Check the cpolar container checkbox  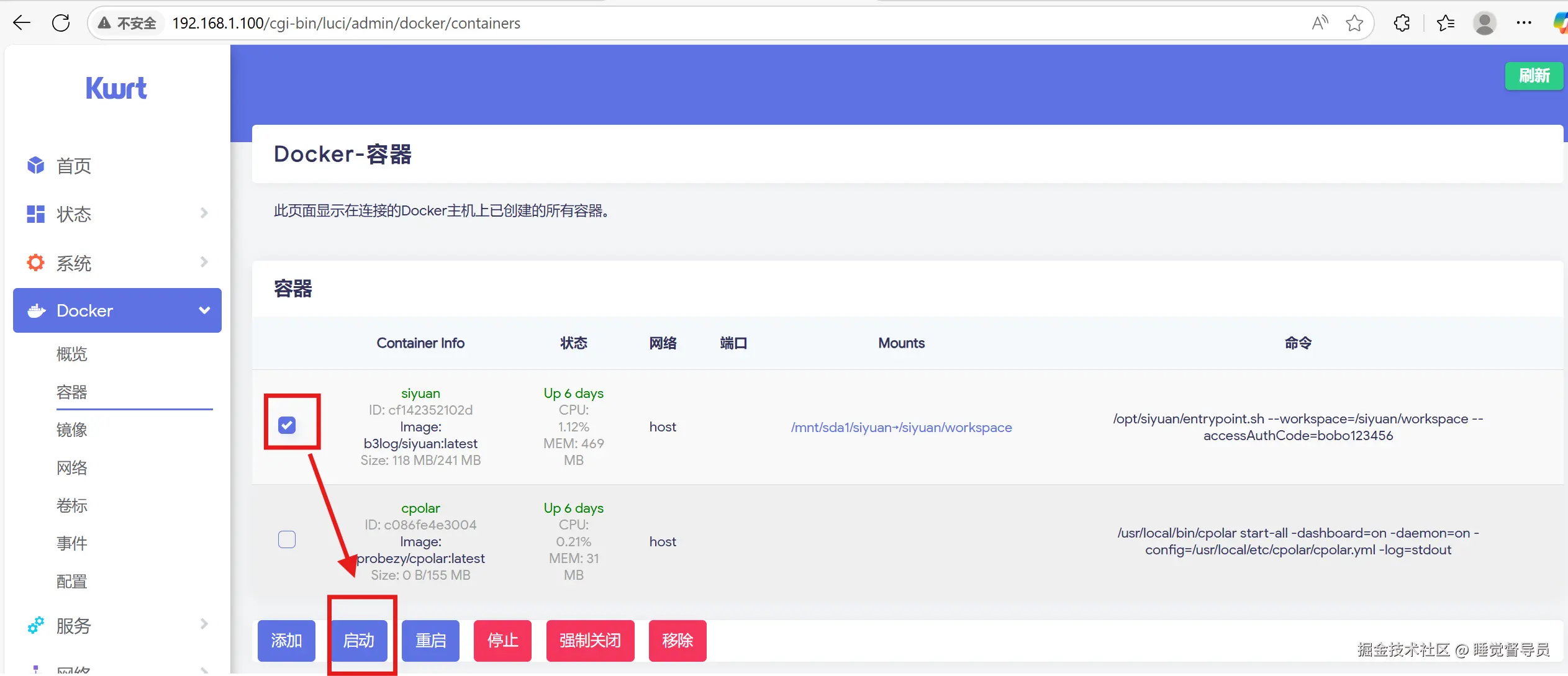[287, 539]
